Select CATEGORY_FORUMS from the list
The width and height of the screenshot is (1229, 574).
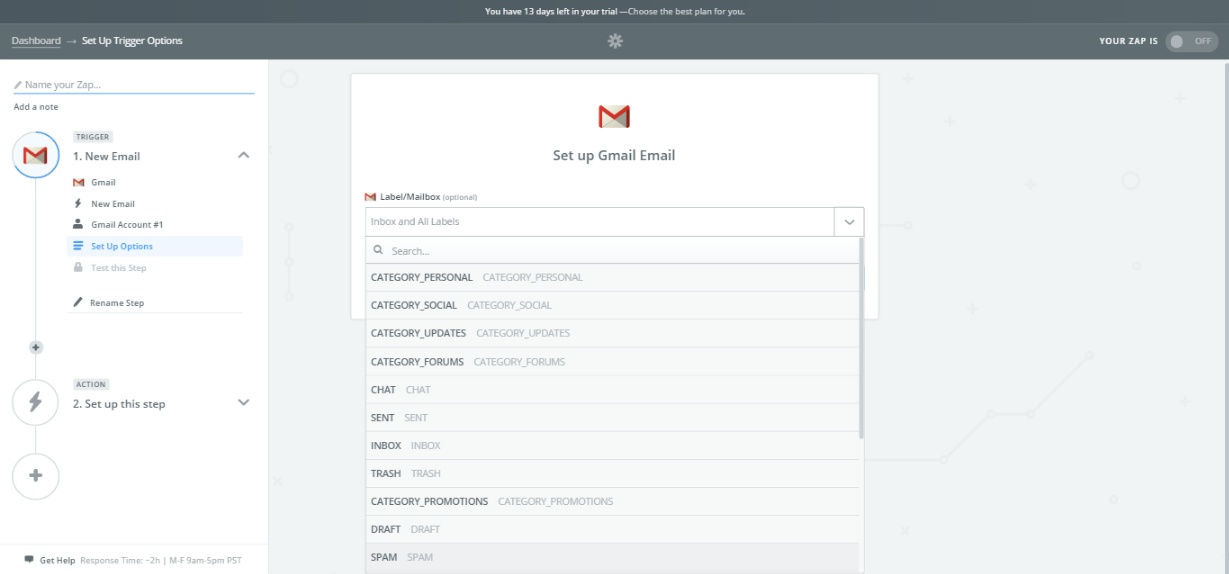pos(612,361)
